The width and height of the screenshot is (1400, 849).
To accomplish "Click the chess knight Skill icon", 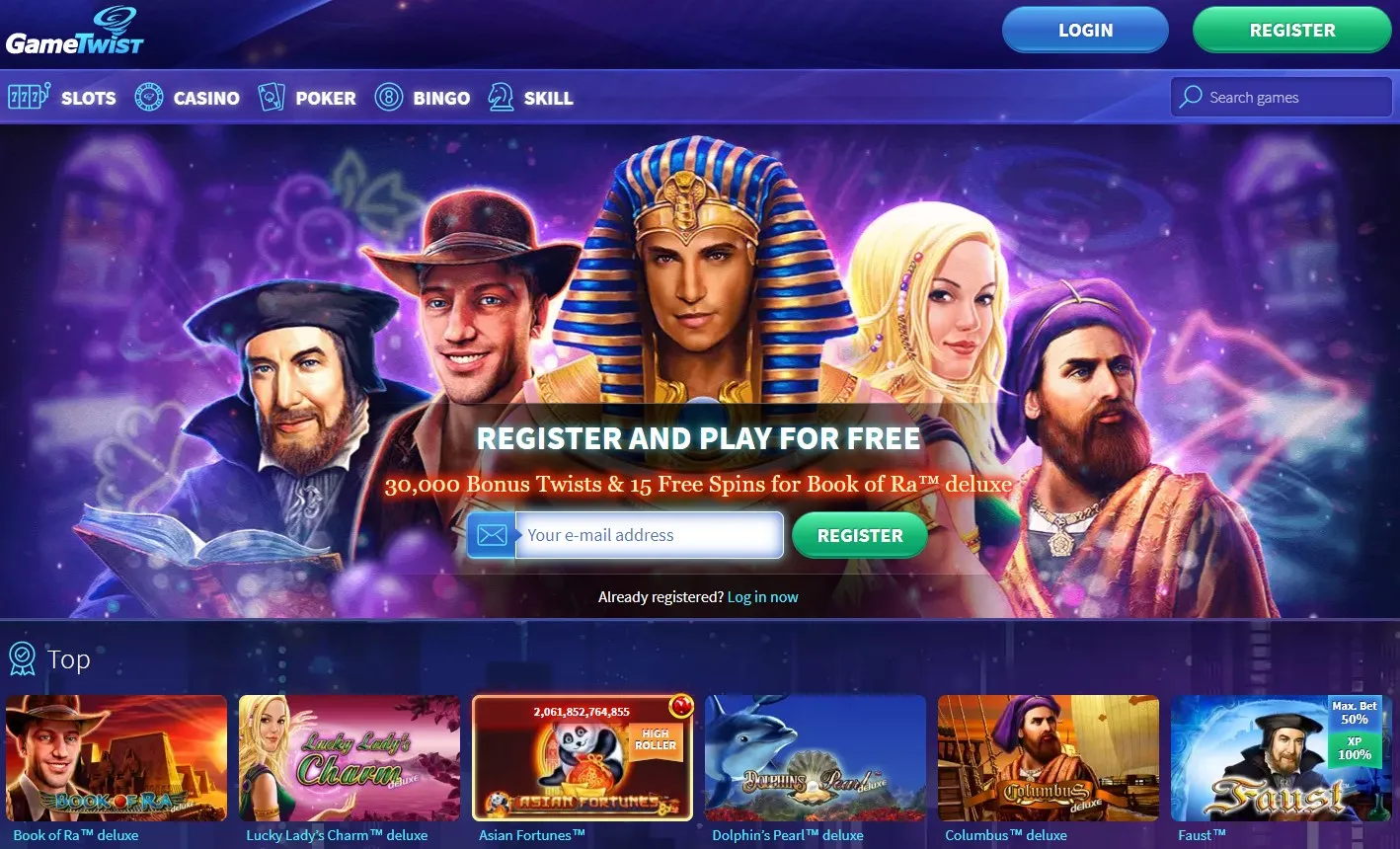I will pyautogui.click(x=502, y=97).
